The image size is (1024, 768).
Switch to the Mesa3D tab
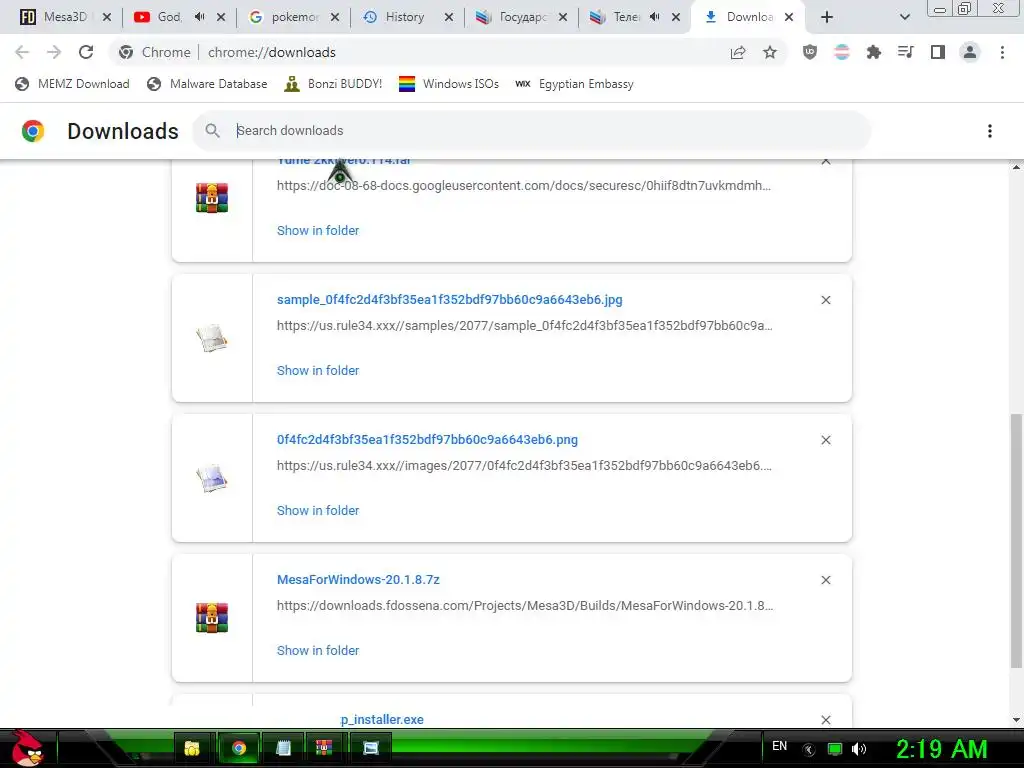tap(56, 17)
